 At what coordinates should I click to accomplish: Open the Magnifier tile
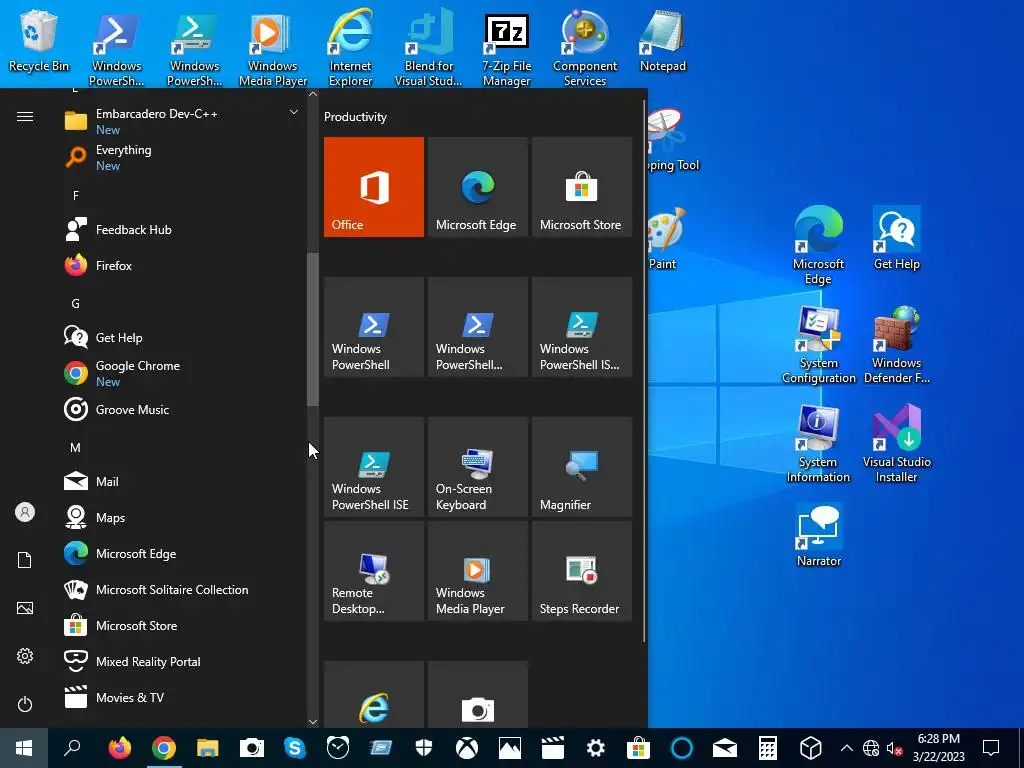coord(582,467)
